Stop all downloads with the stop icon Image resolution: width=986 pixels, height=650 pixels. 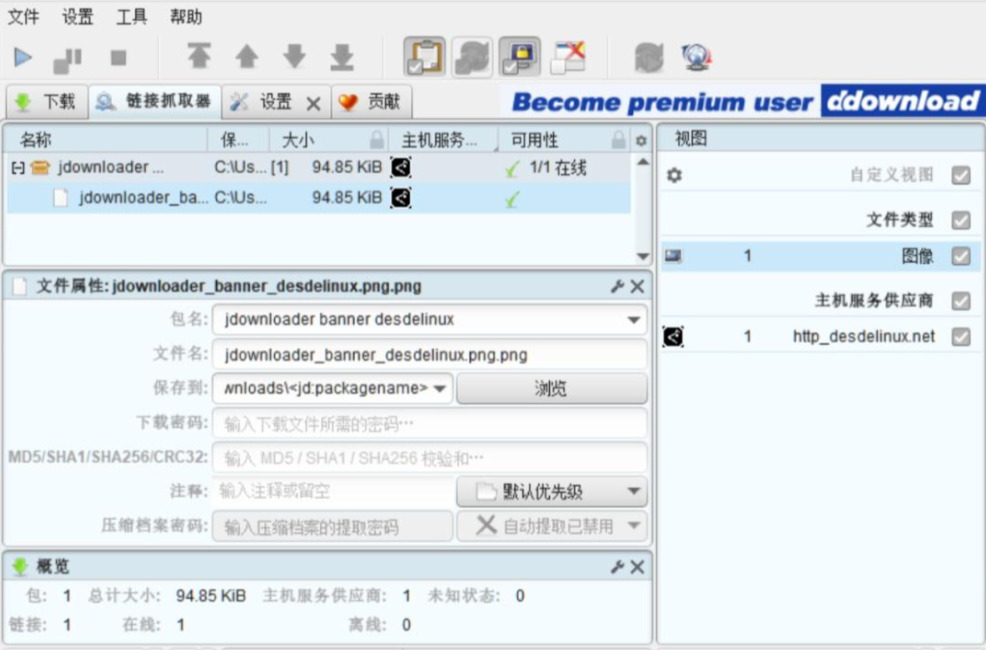pyautogui.click(x=118, y=58)
